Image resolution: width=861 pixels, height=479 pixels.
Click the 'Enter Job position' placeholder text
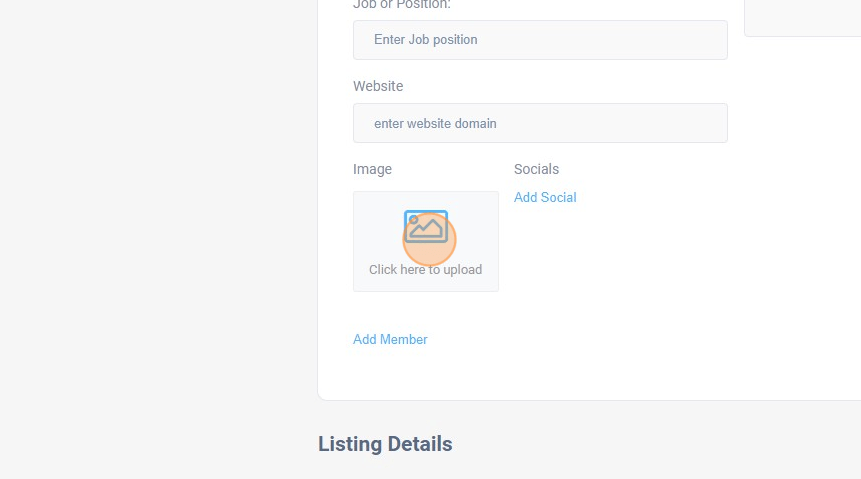coord(426,40)
